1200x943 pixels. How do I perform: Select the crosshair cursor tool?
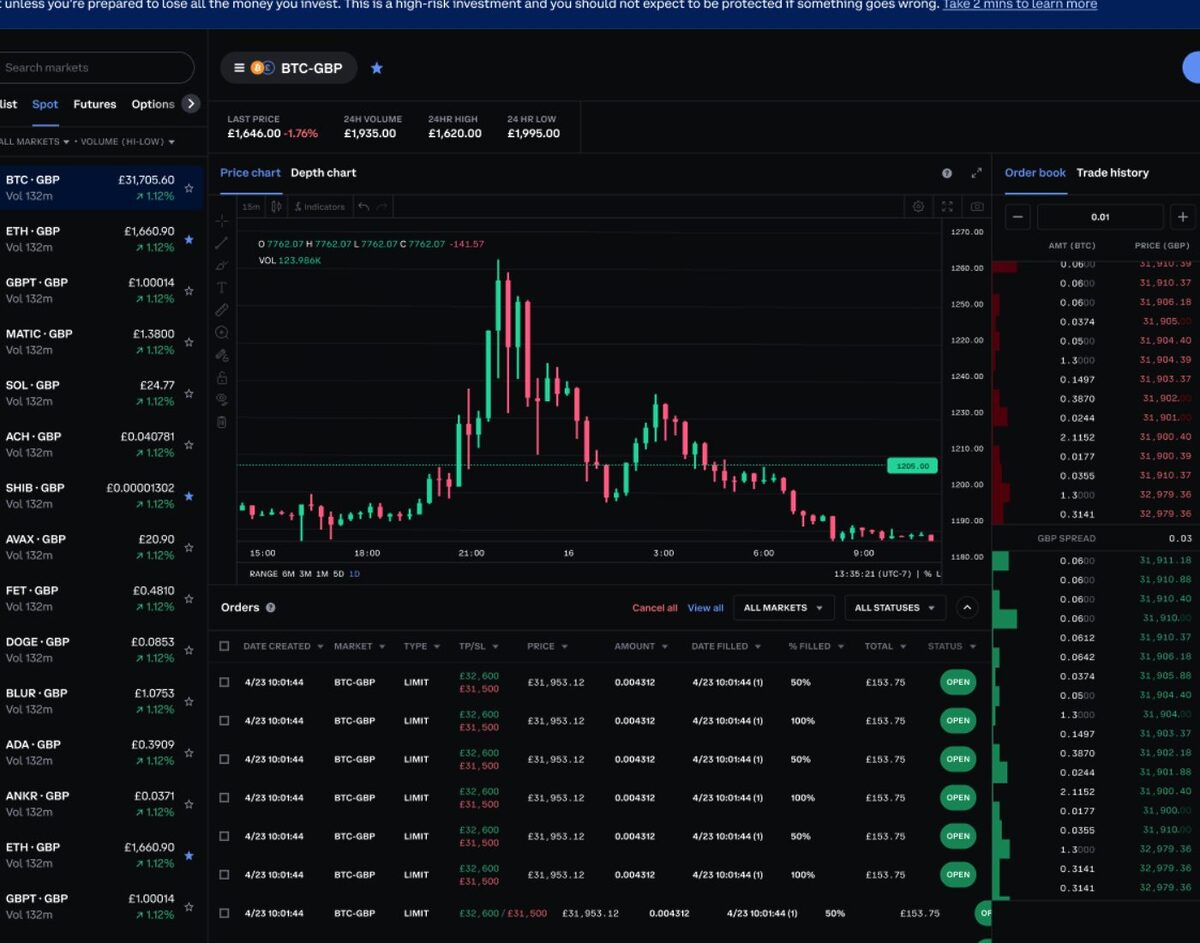tap(222, 220)
